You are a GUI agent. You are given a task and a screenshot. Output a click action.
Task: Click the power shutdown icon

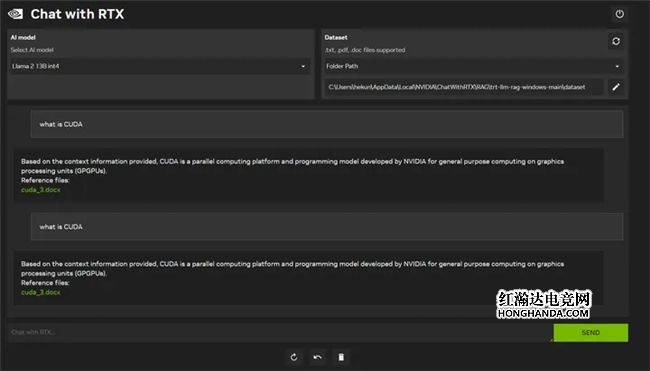[619, 14]
